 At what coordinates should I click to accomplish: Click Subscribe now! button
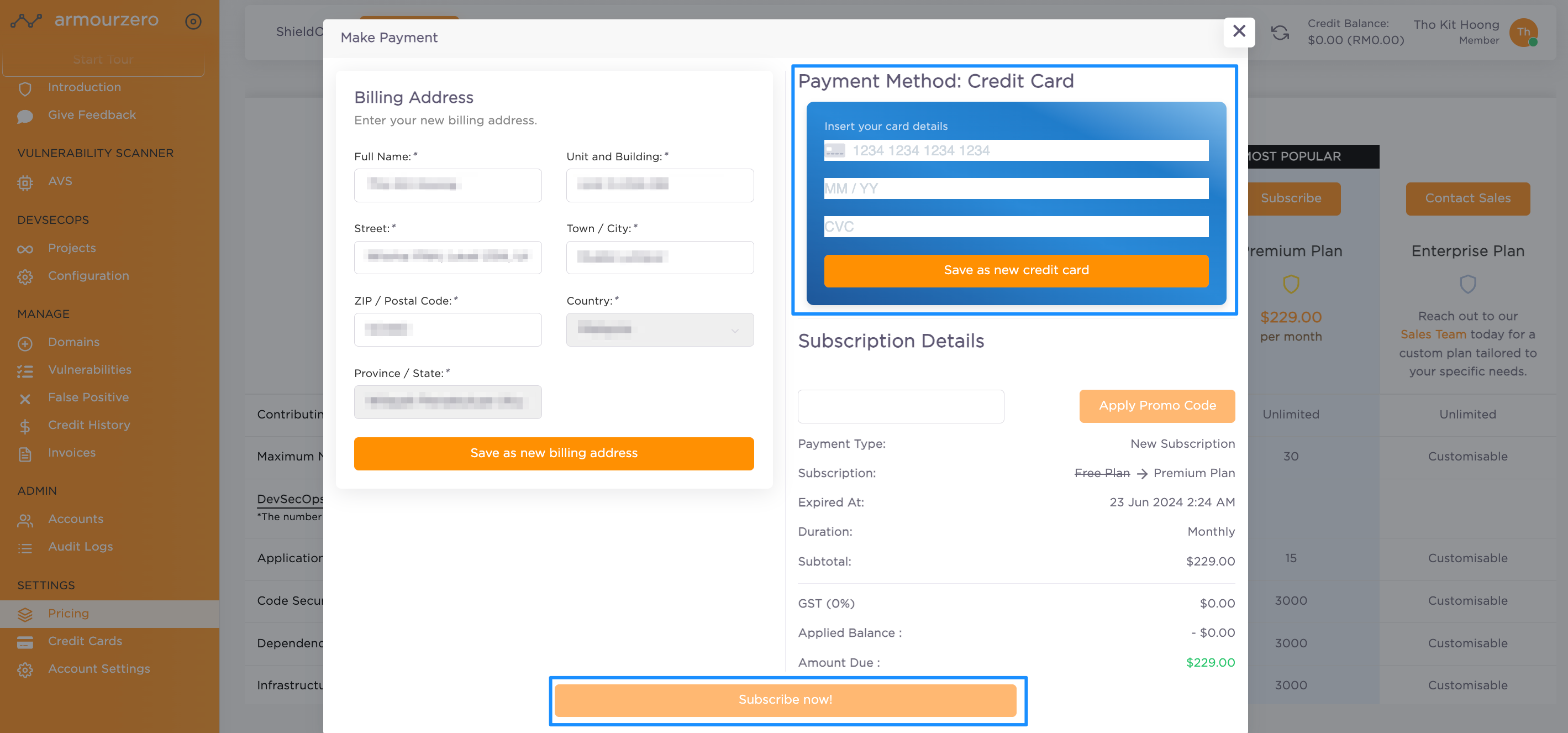[x=785, y=700]
